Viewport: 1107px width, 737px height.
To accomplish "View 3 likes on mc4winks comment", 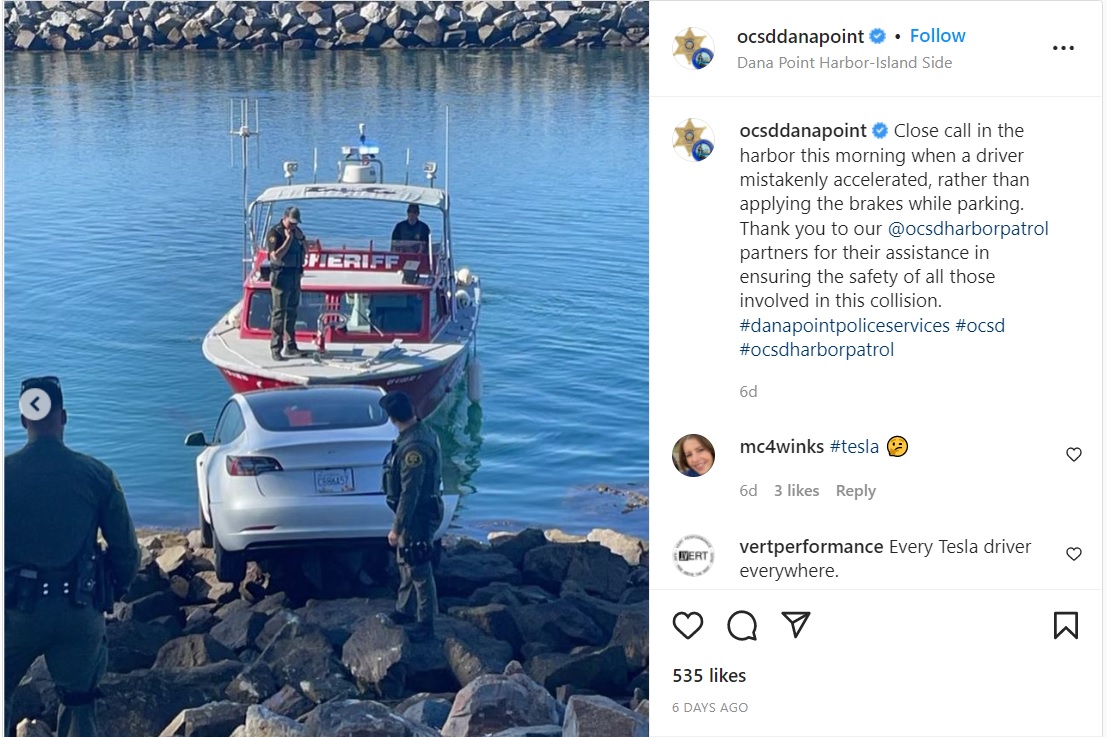I will tap(796, 491).
